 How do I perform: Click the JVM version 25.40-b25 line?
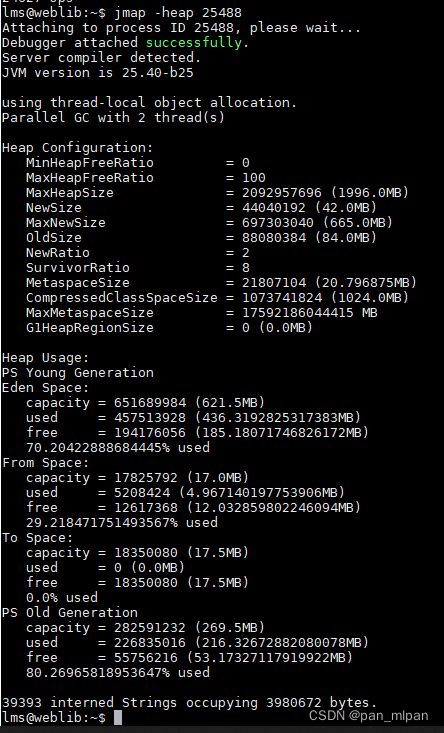[x=97, y=73]
